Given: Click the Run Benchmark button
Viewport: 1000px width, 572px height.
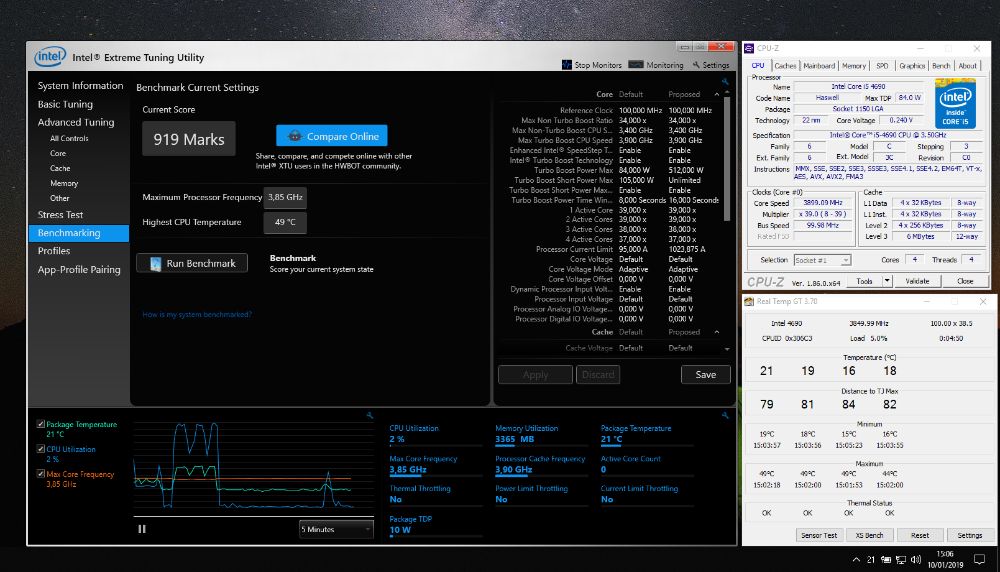Looking at the screenshot, I should 192,263.
